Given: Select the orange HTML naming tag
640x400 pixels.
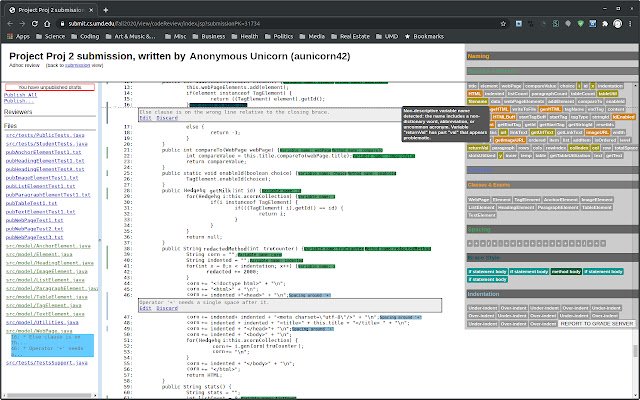Looking at the screenshot, I should click(x=475, y=94).
